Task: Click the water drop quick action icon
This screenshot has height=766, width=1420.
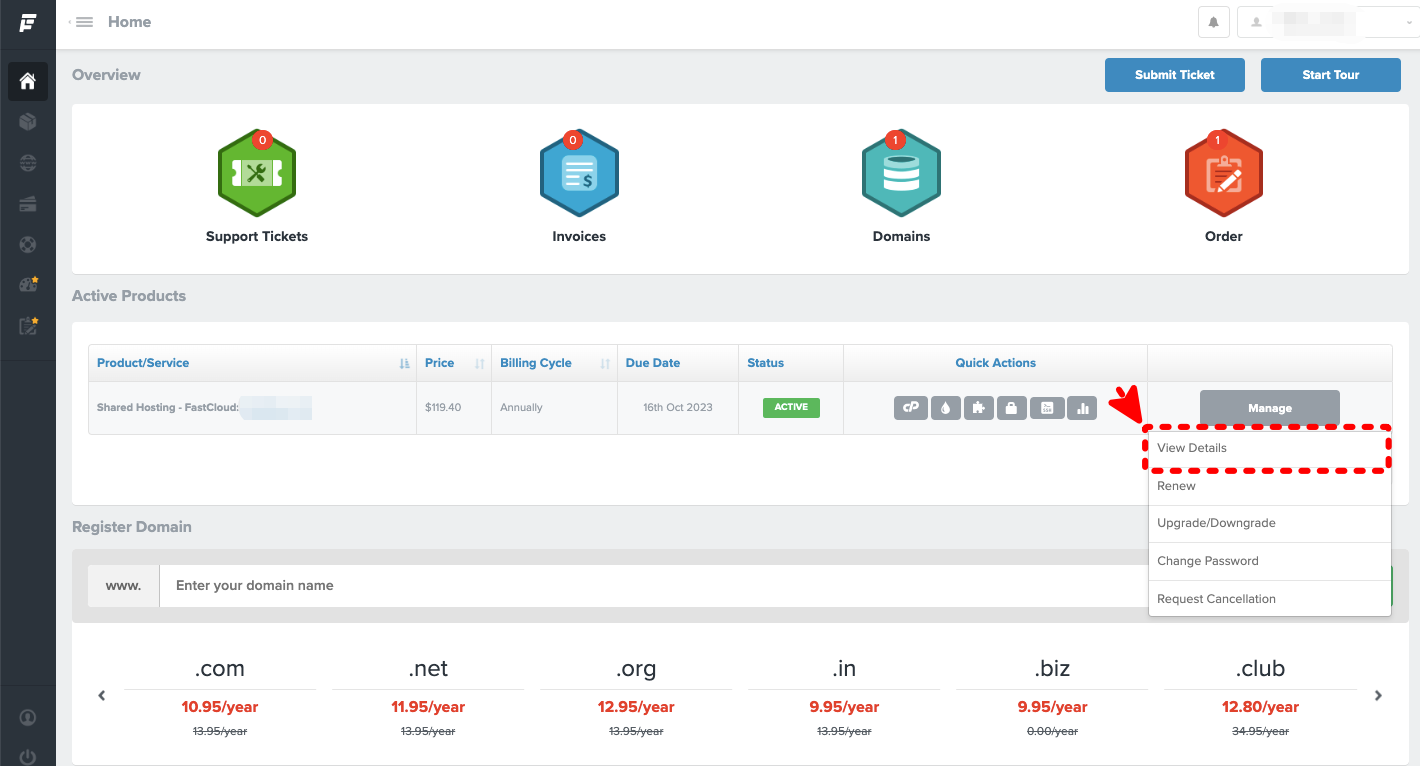Action: coord(945,408)
